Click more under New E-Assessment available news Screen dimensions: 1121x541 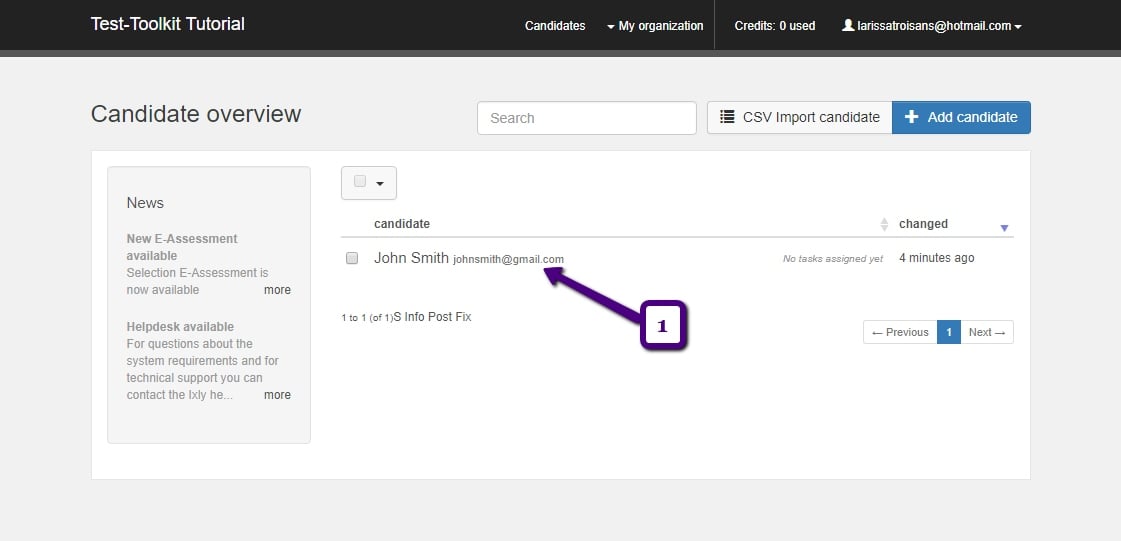point(277,290)
